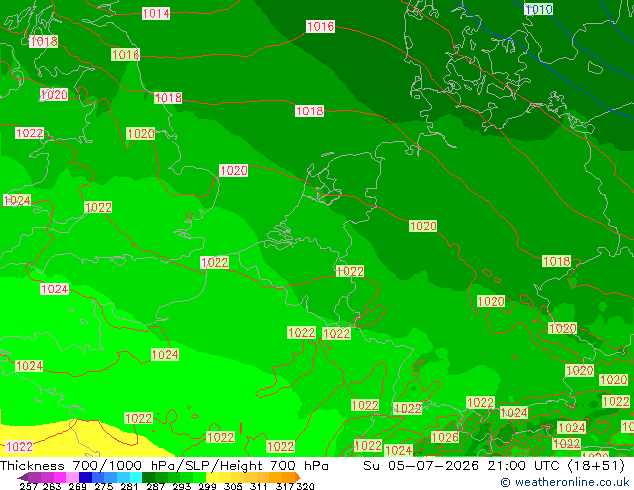This screenshot has height=490, width=634.
Task: Click the legend value 263
Action: pos(52,486)
